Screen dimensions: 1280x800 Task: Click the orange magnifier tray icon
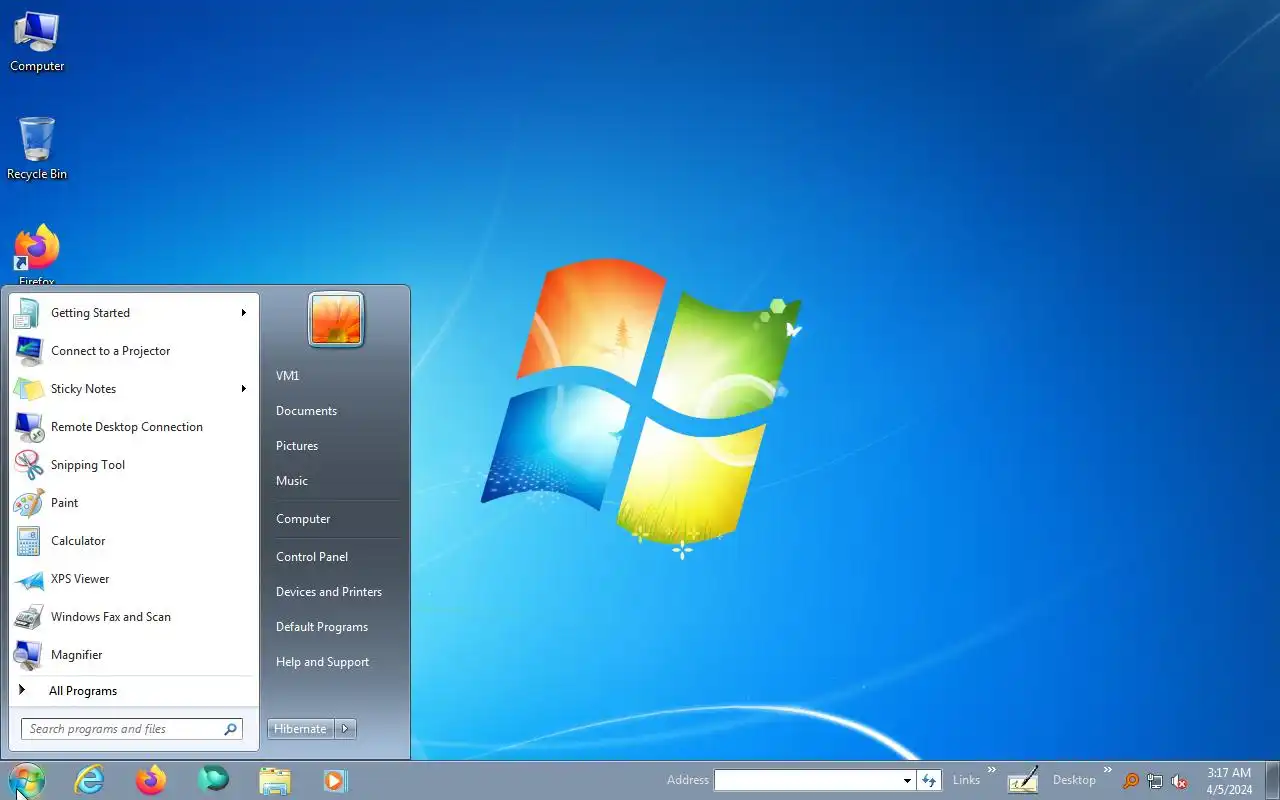pos(1131,781)
